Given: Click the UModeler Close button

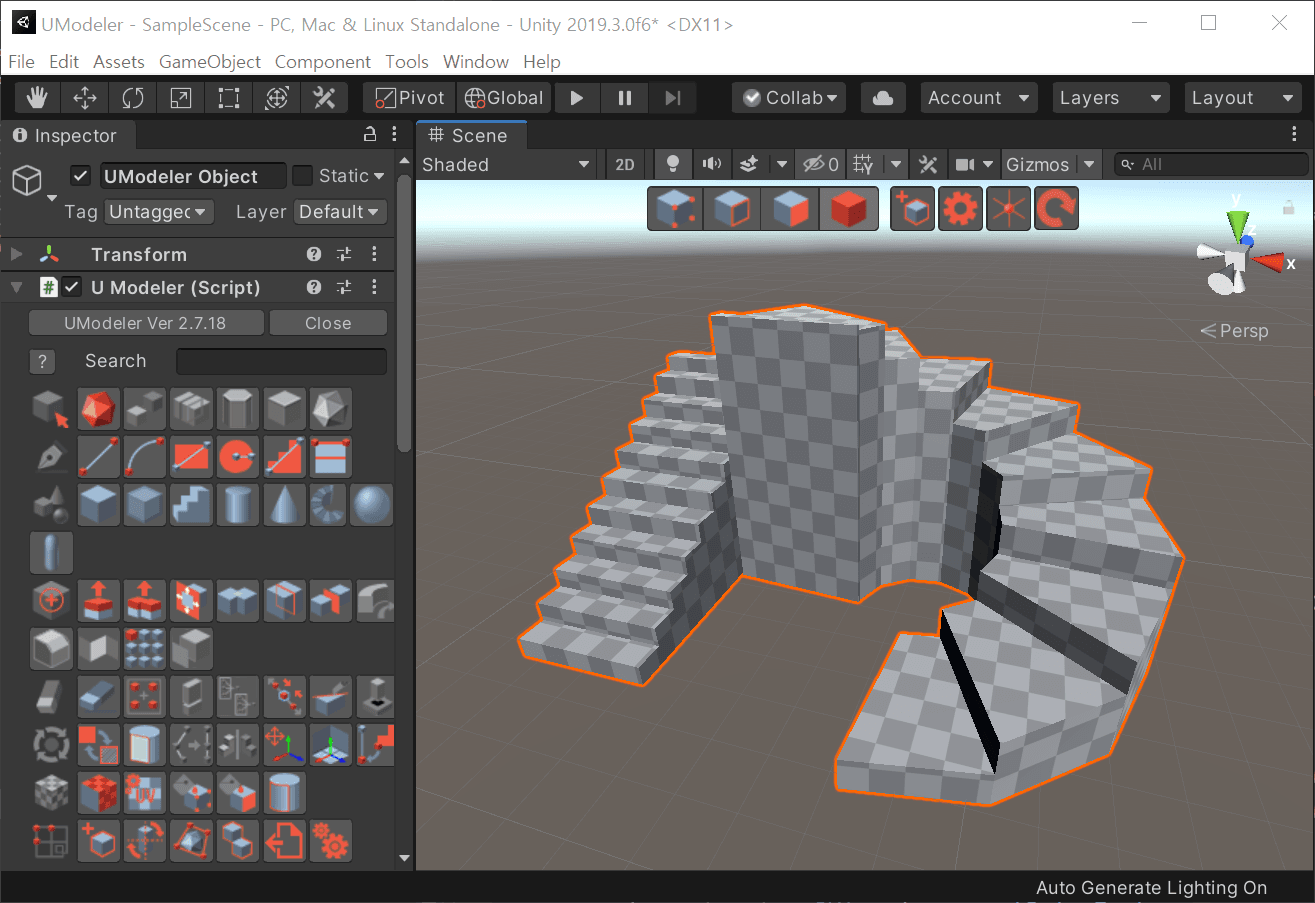Looking at the screenshot, I should pos(328,323).
